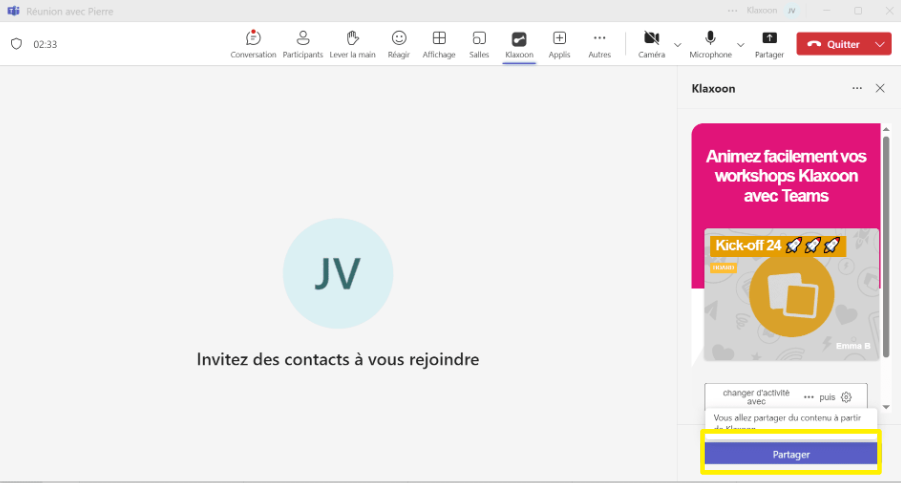Expand the Caméra options arrow
Screen dimensions: 901x483
pyautogui.click(x=677, y=44)
